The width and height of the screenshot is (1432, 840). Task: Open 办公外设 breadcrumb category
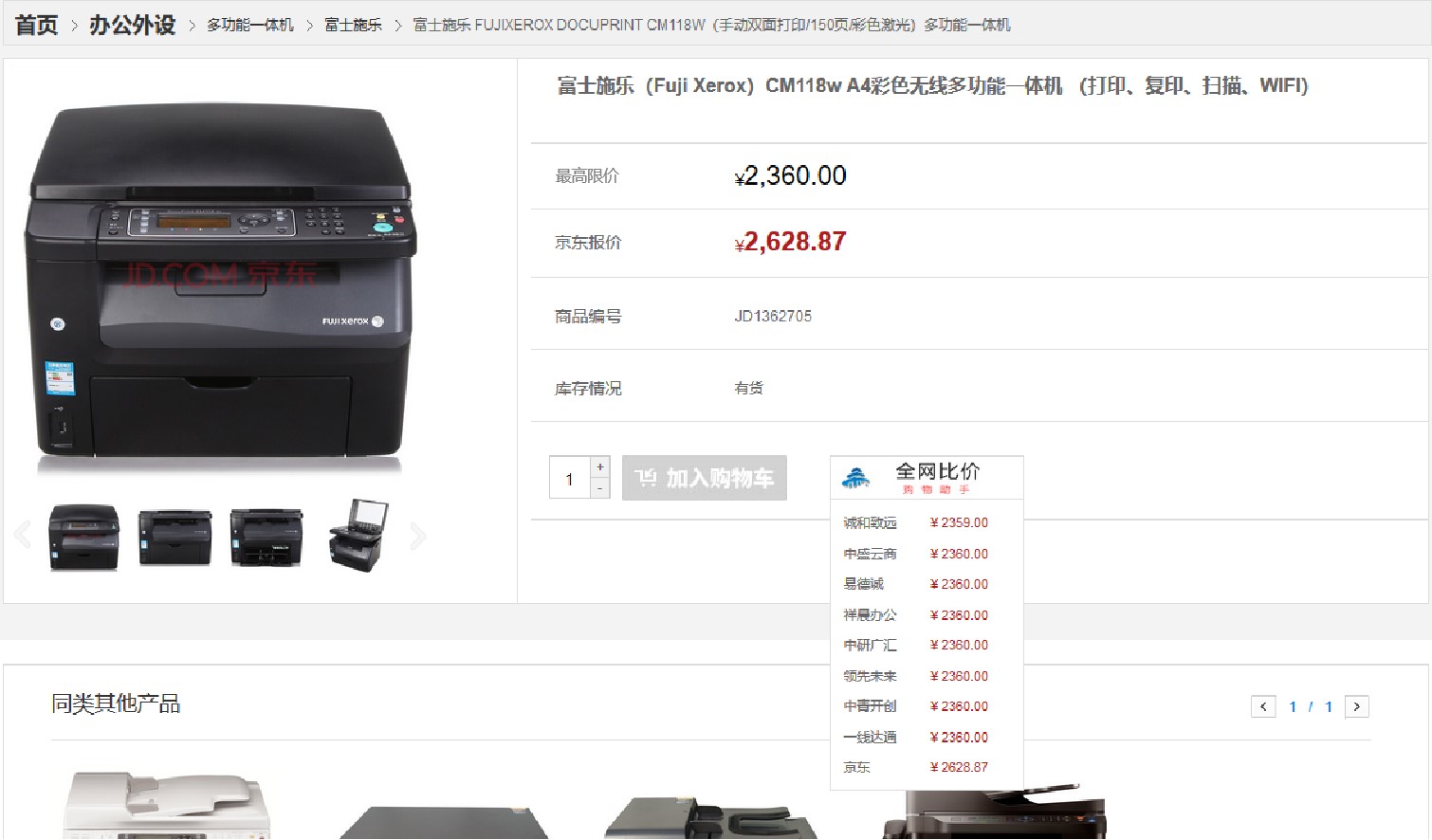[x=133, y=25]
